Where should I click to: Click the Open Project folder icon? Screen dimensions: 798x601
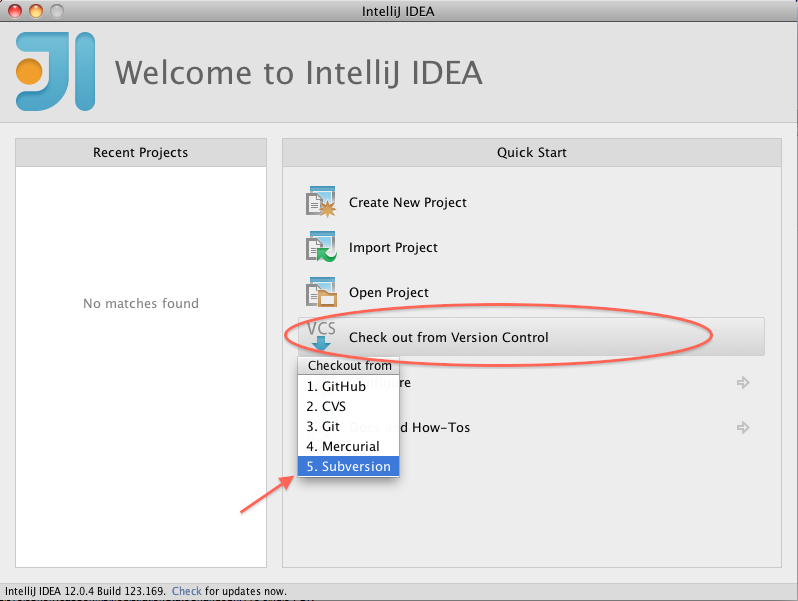[321, 292]
